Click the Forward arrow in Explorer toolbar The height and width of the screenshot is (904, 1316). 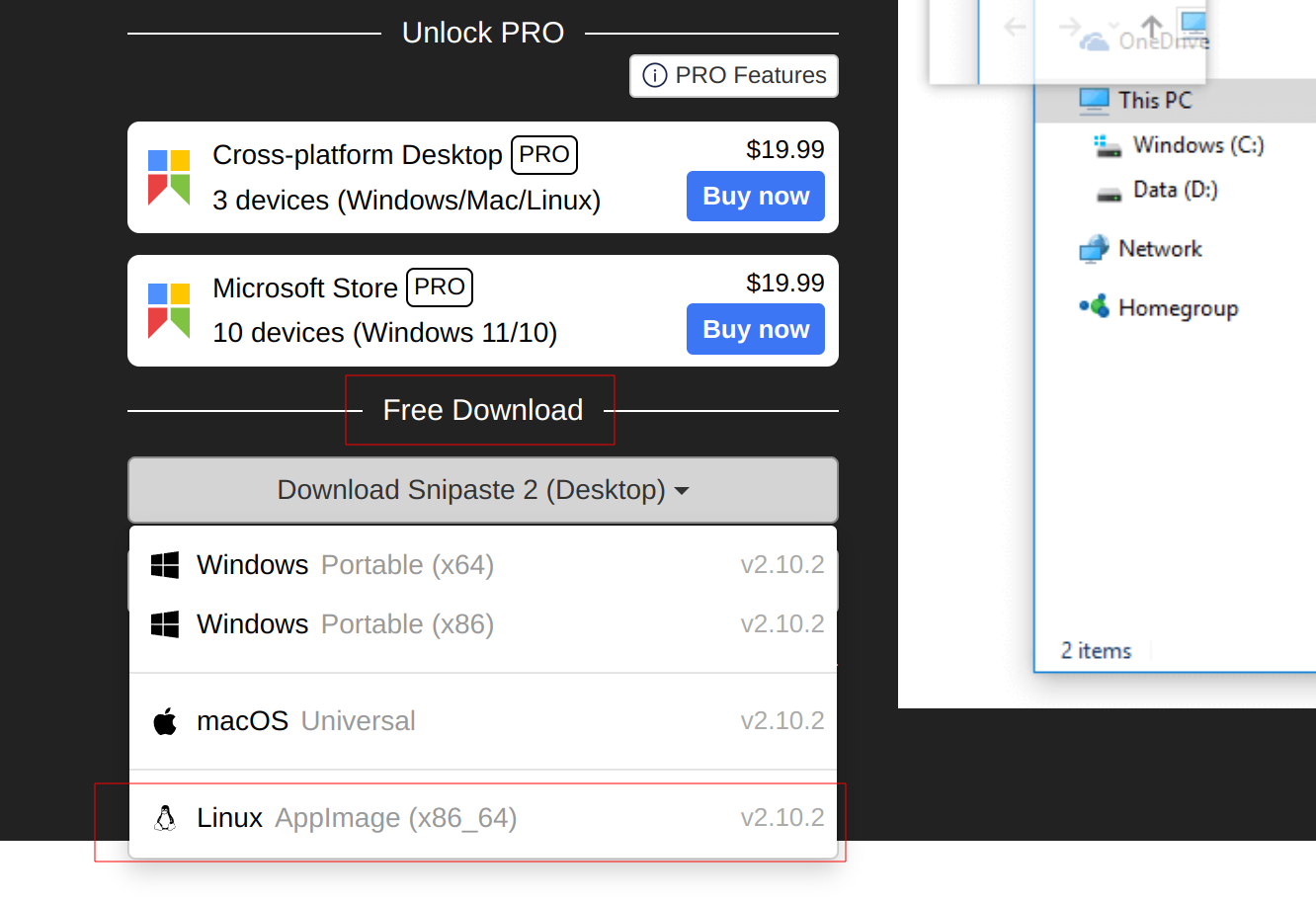[1069, 27]
